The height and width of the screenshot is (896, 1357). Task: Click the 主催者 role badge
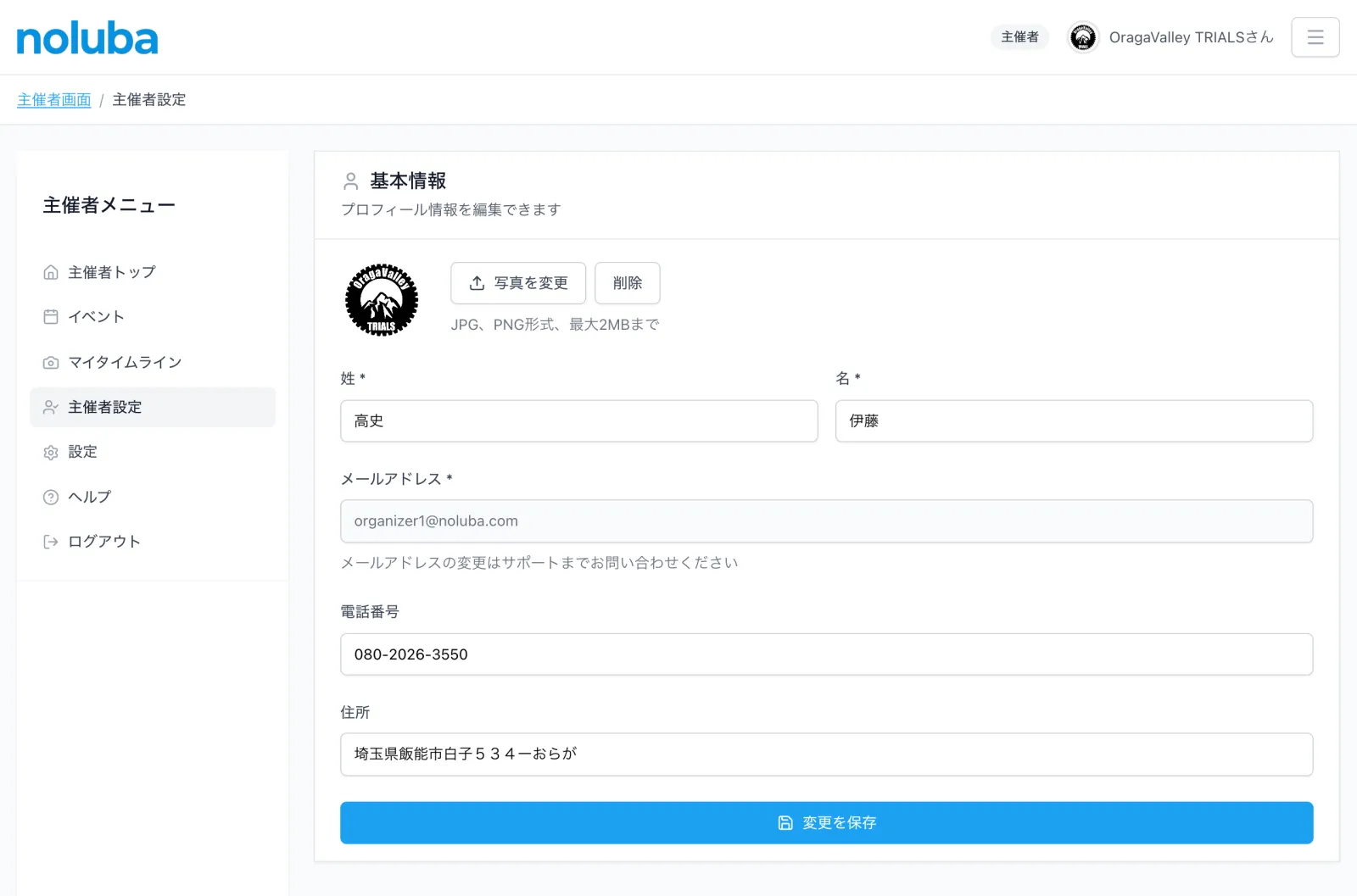(1019, 37)
